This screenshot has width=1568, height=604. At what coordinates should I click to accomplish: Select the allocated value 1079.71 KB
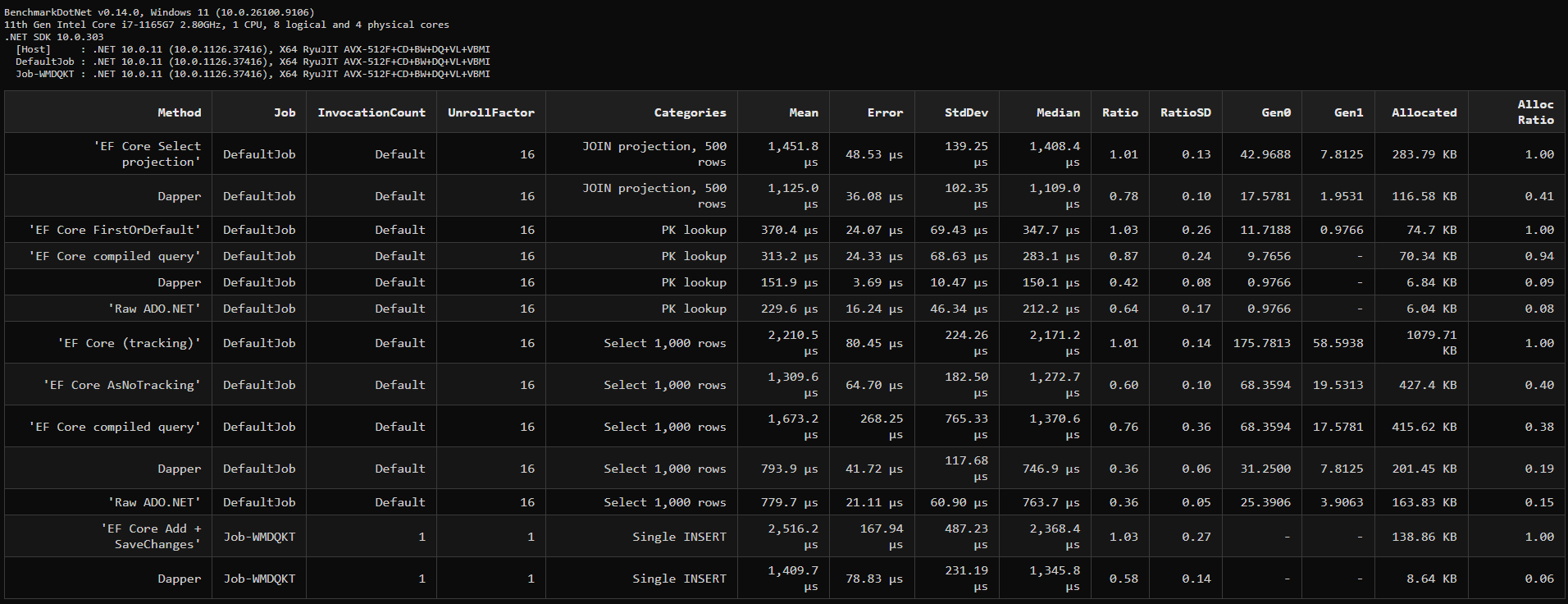tap(1431, 343)
